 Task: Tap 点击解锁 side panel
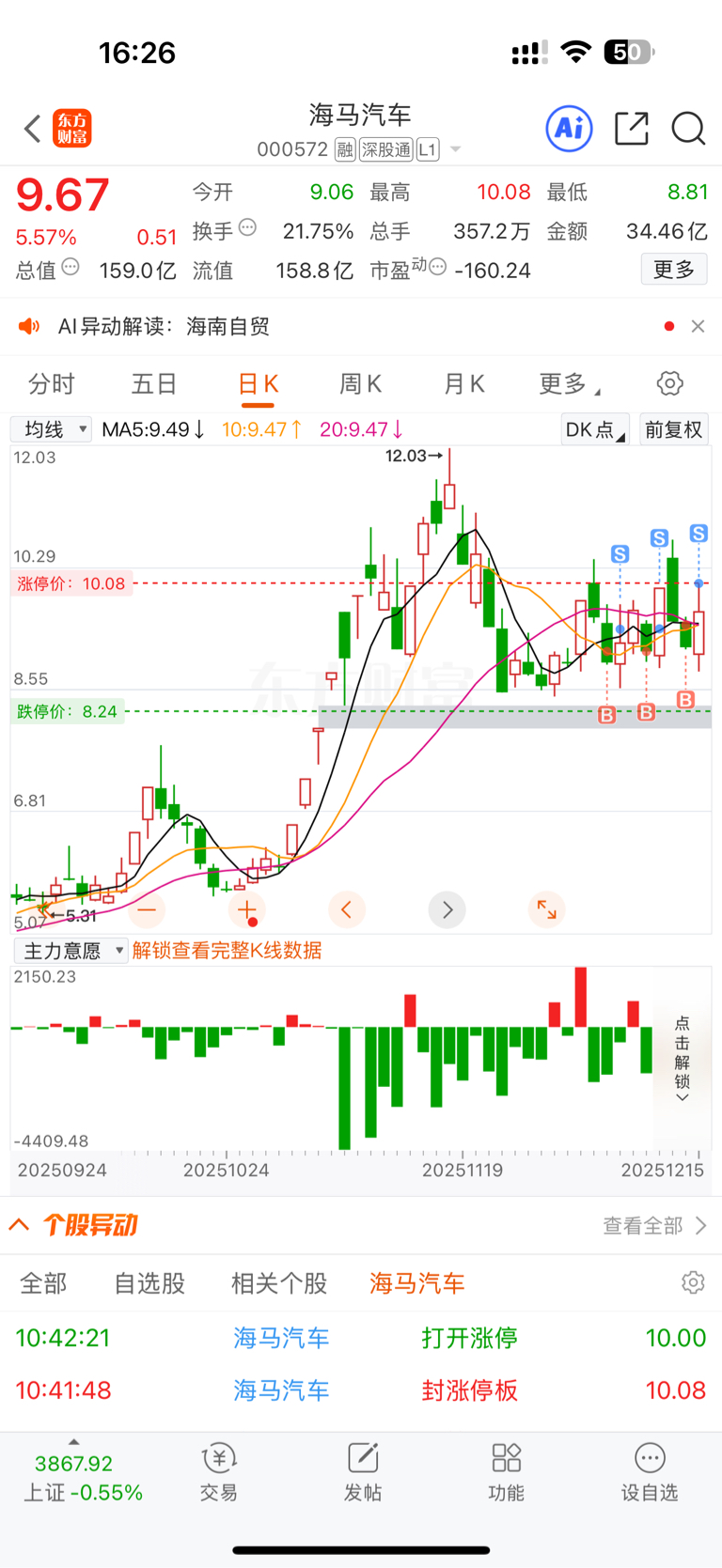[683, 1057]
